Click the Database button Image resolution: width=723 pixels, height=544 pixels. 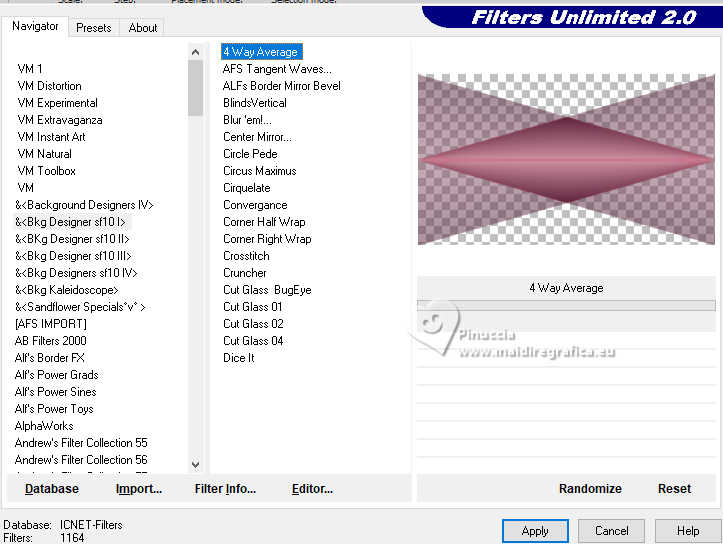point(52,489)
